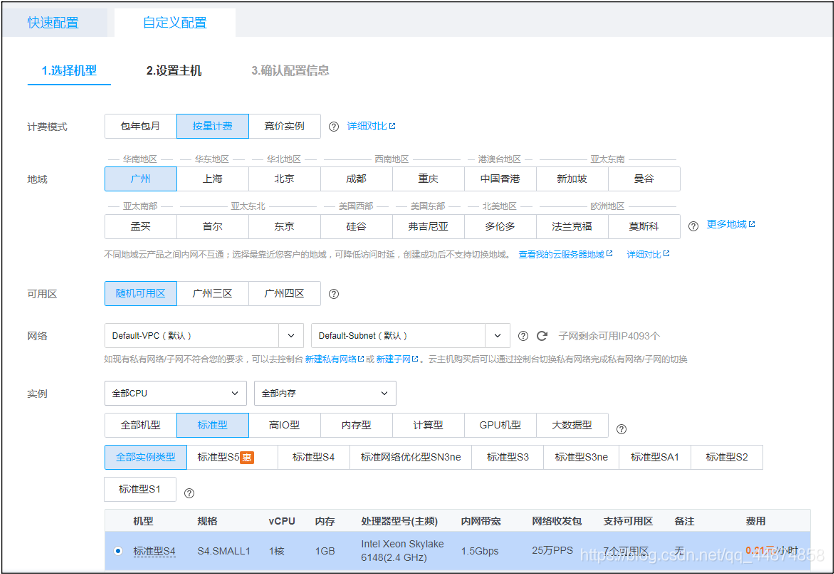This screenshot has width=834, height=574.
Task: Open the Default-VPC network dropdown
Action: pyautogui.click(x=204, y=336)
